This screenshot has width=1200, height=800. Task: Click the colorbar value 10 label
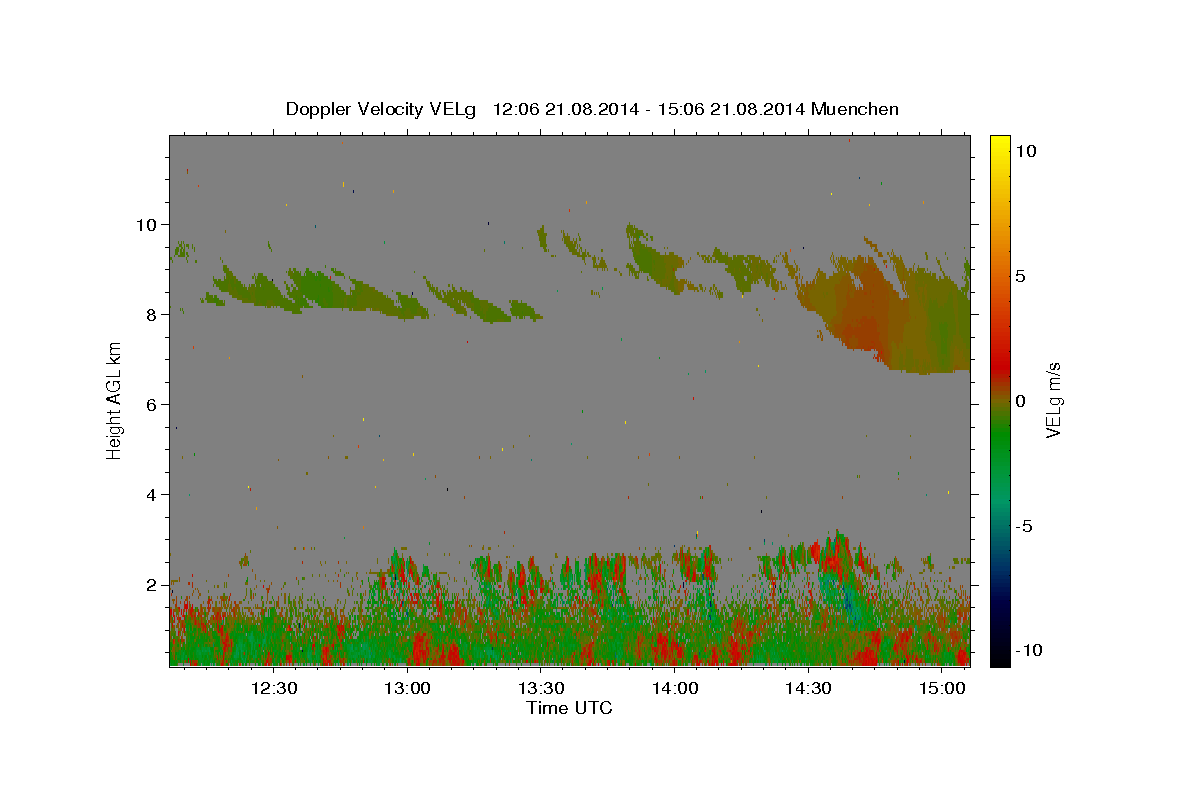point(1025,150)
